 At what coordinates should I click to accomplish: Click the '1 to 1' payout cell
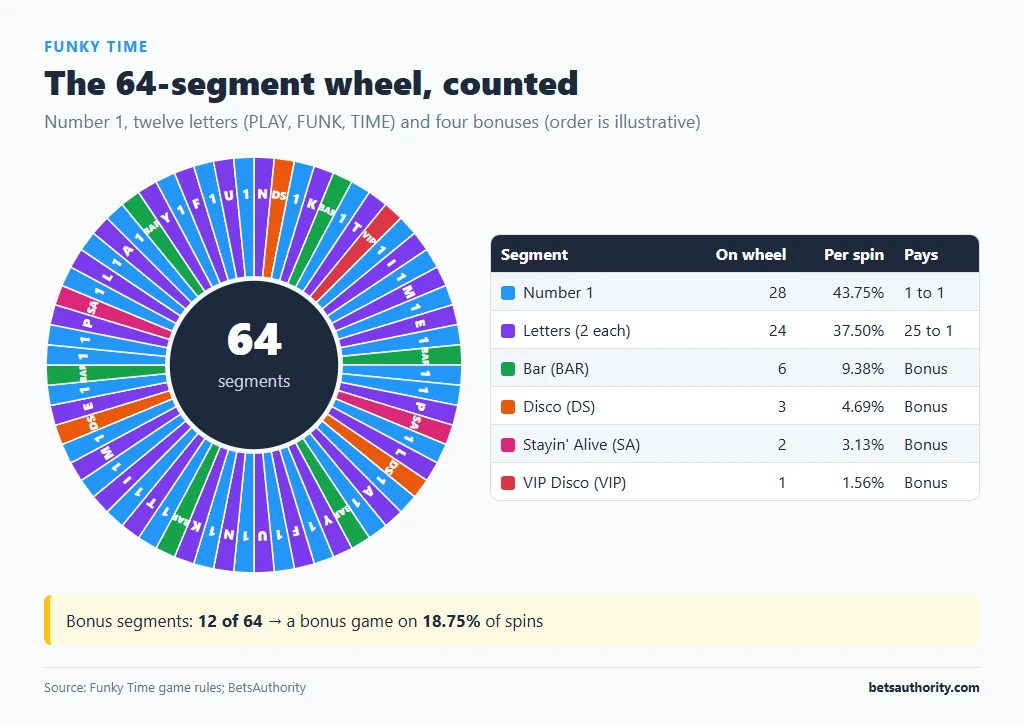tap(924, 292)
